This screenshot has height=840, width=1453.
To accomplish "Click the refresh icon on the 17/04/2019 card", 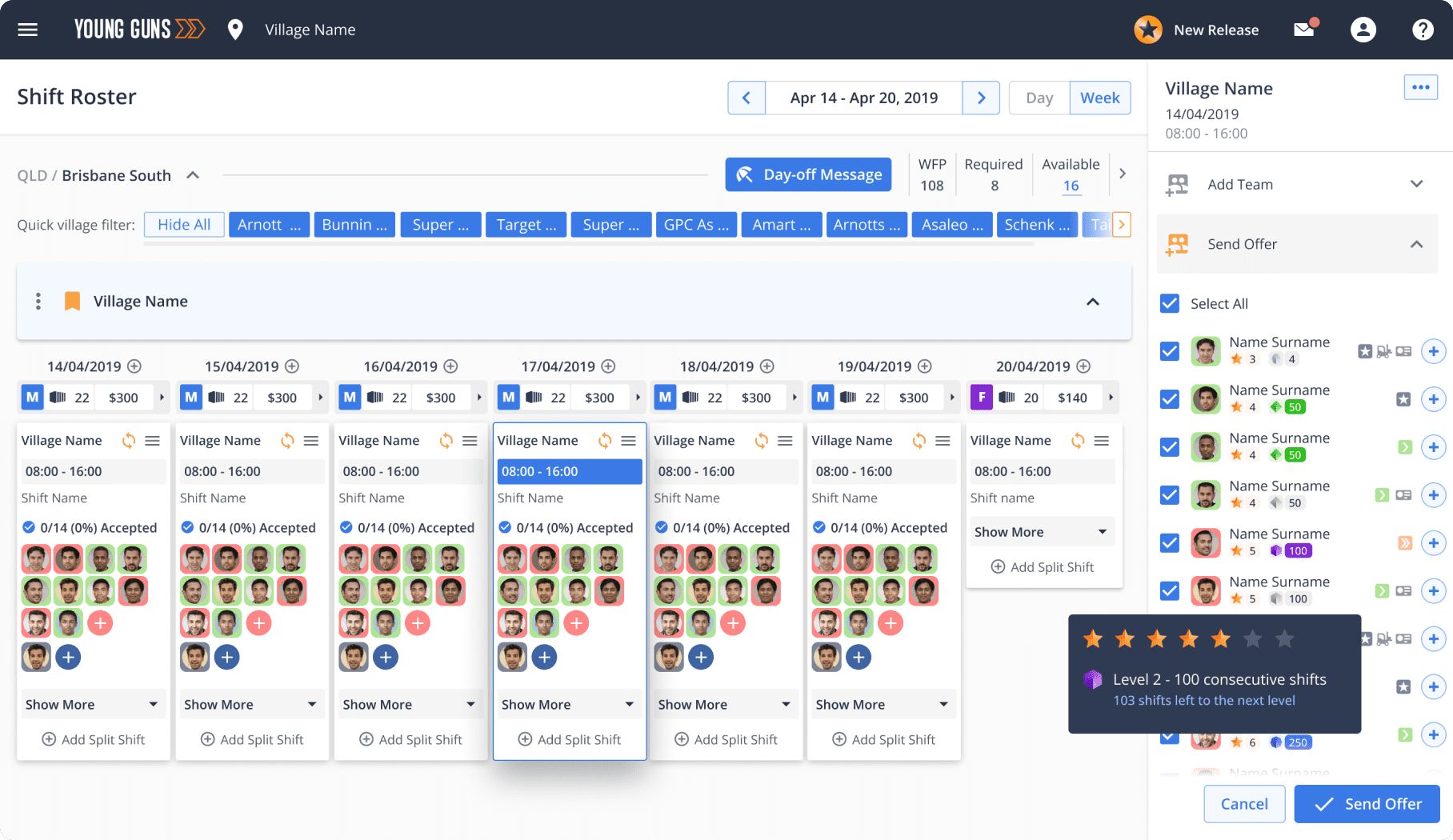I will pos(606,441).
